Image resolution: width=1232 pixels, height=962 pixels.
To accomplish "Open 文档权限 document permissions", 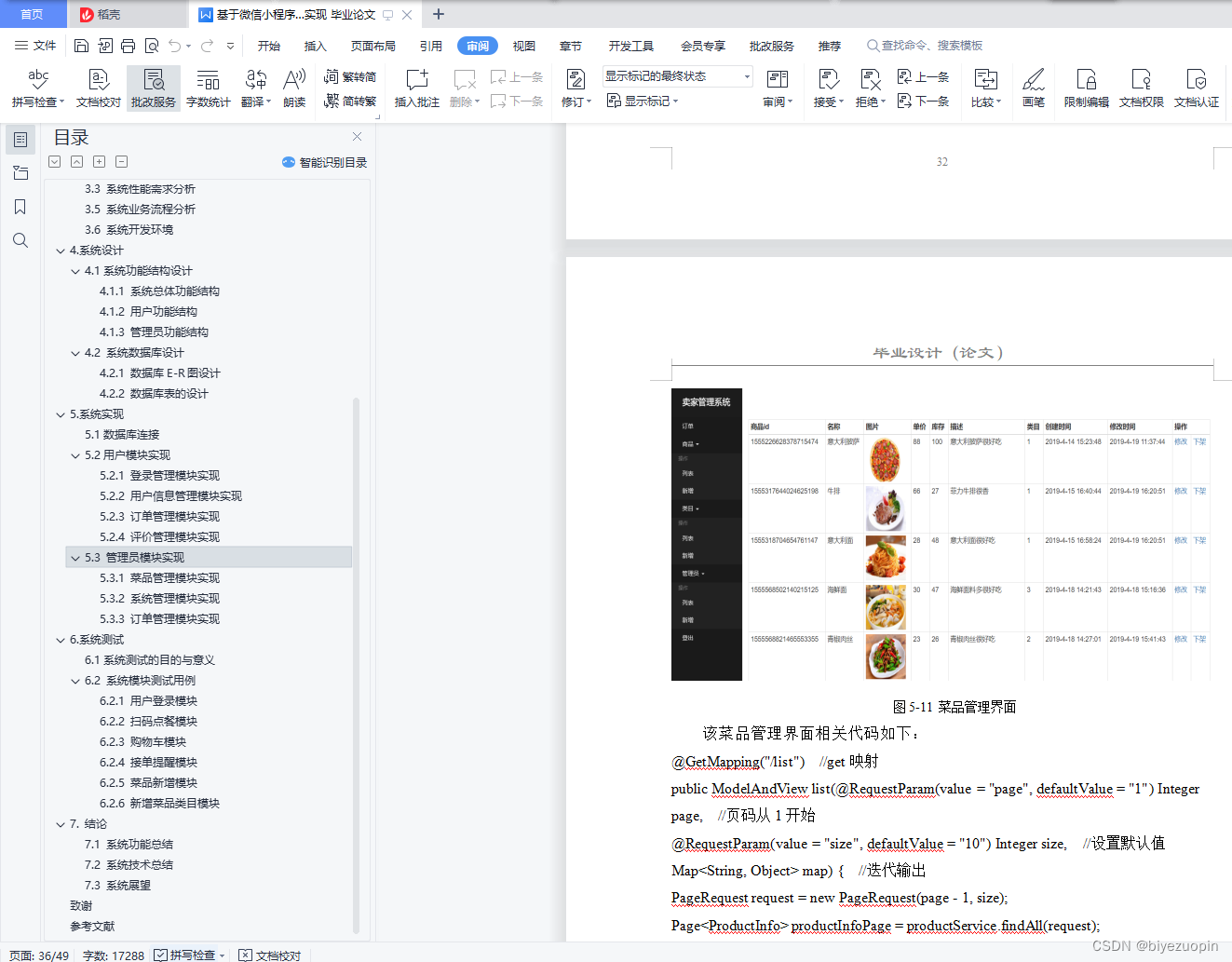I will click(x=1142, y=88).
